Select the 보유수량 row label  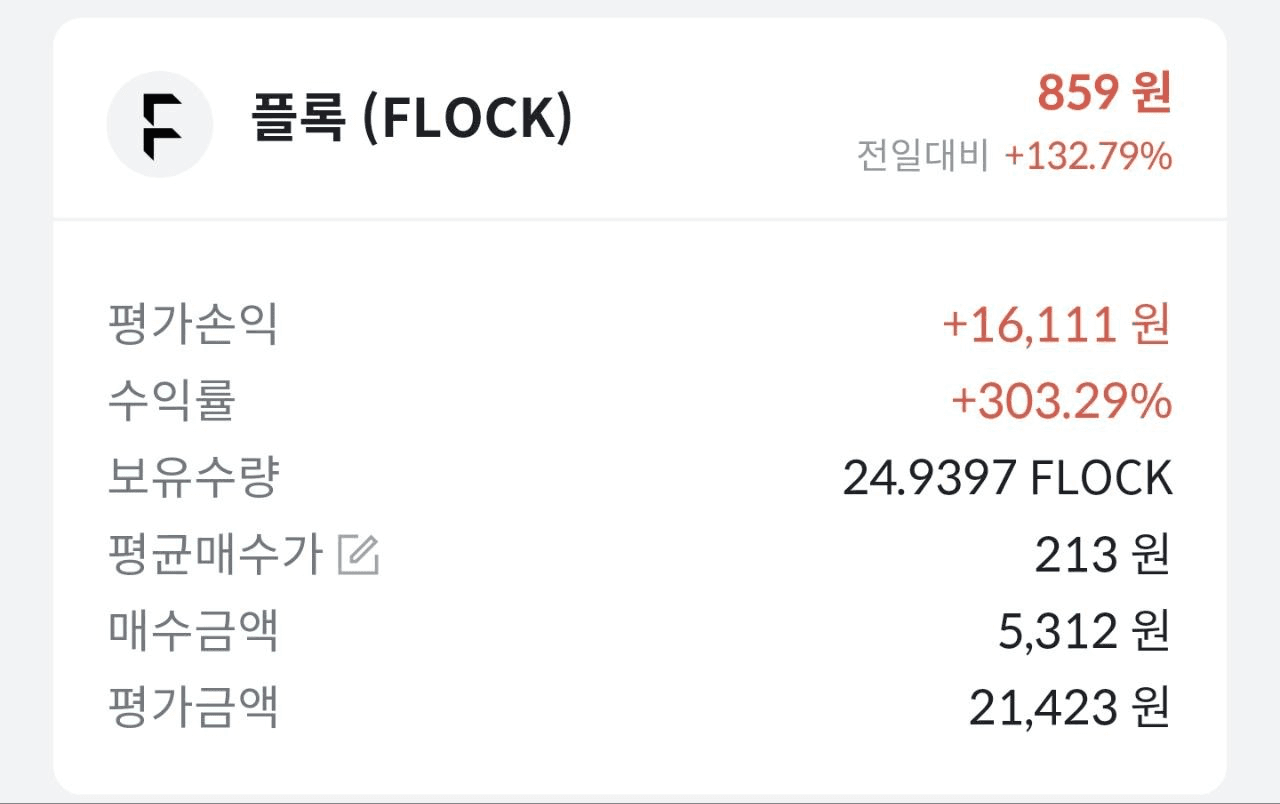pos(193,478)
